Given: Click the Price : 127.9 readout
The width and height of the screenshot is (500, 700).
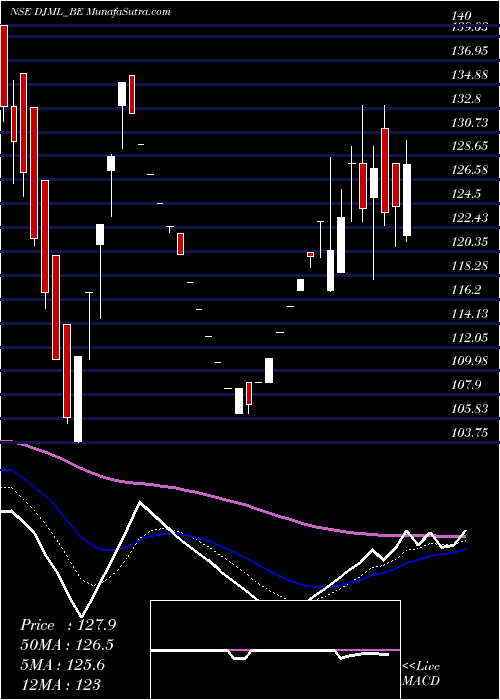Looking at the screenshot, I should point(68,625).
